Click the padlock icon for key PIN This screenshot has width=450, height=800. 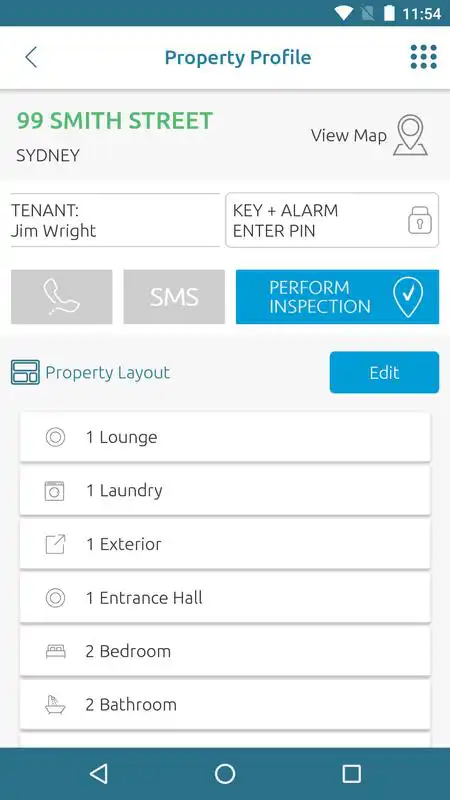coord(419,220)
